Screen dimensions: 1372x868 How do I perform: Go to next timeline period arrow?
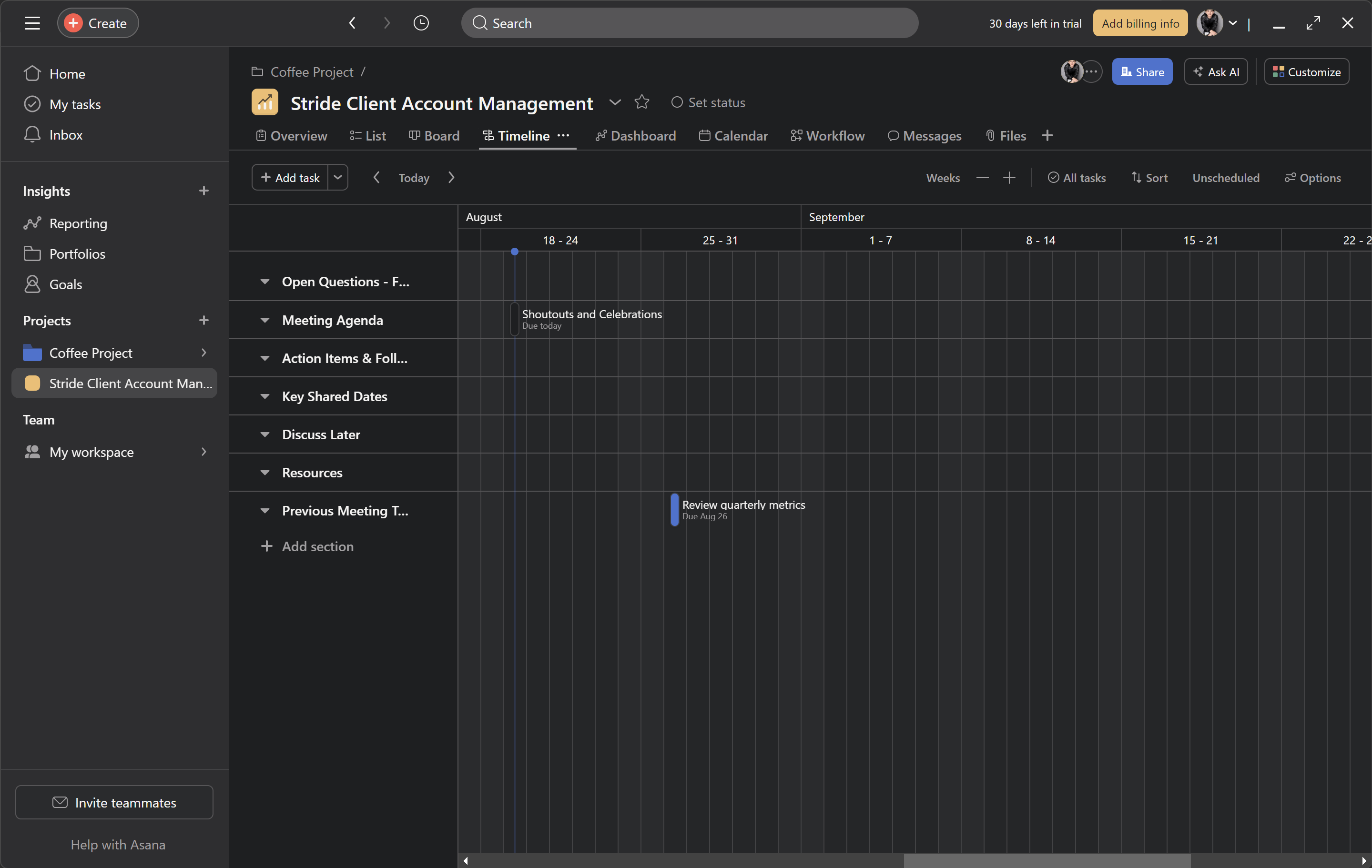[x=451, y=178]
